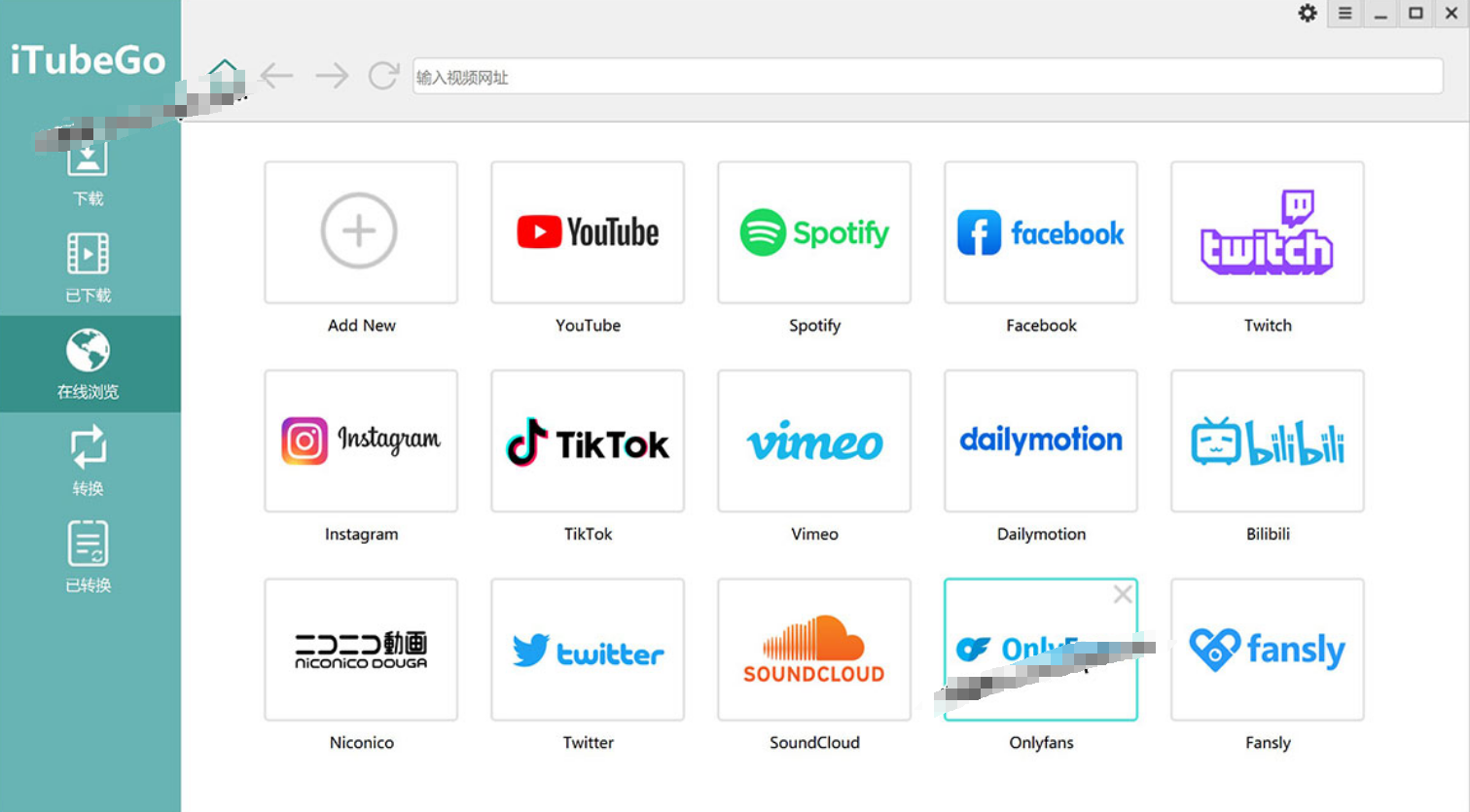Open the hamburger menu in title bar
Image resolution: width=1470 pixels, height=812 pixels.
[1345, 14]
